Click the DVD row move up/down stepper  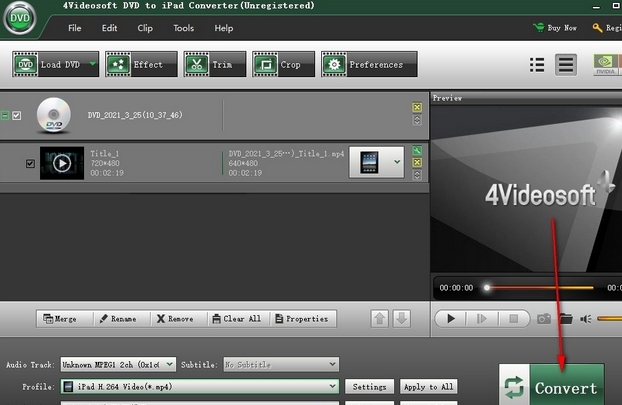tap(417, 120)
